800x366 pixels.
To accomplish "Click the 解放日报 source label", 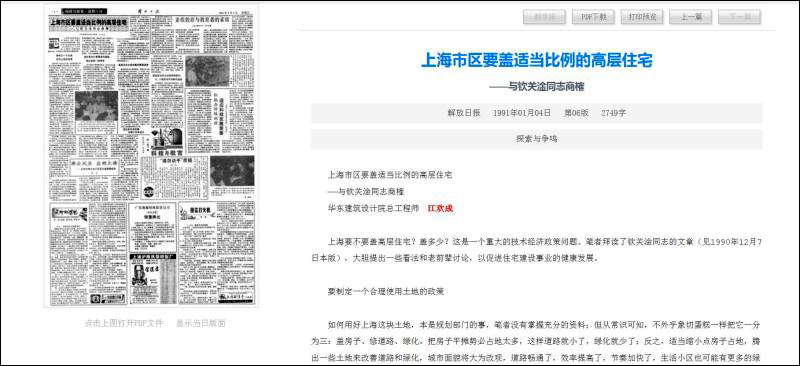I will pos(464,113).
